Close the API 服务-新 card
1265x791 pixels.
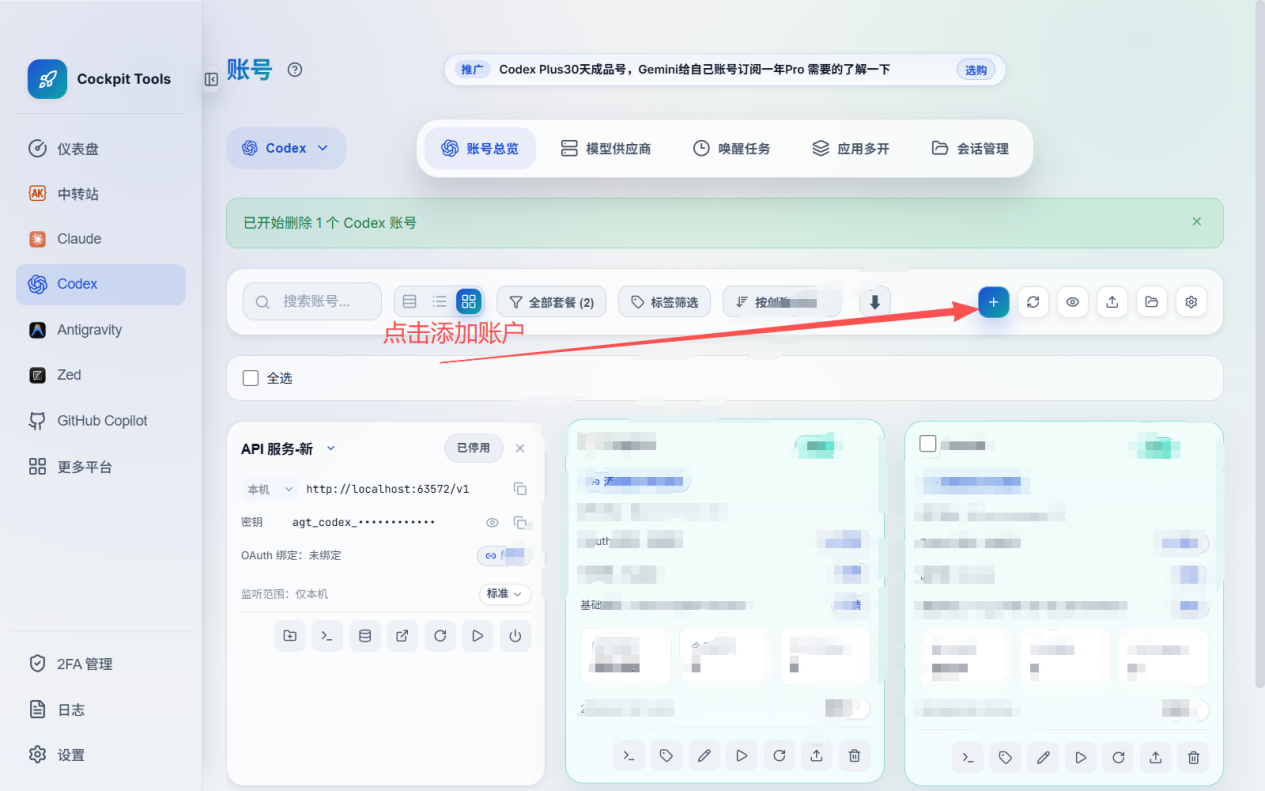pos(520,448)
